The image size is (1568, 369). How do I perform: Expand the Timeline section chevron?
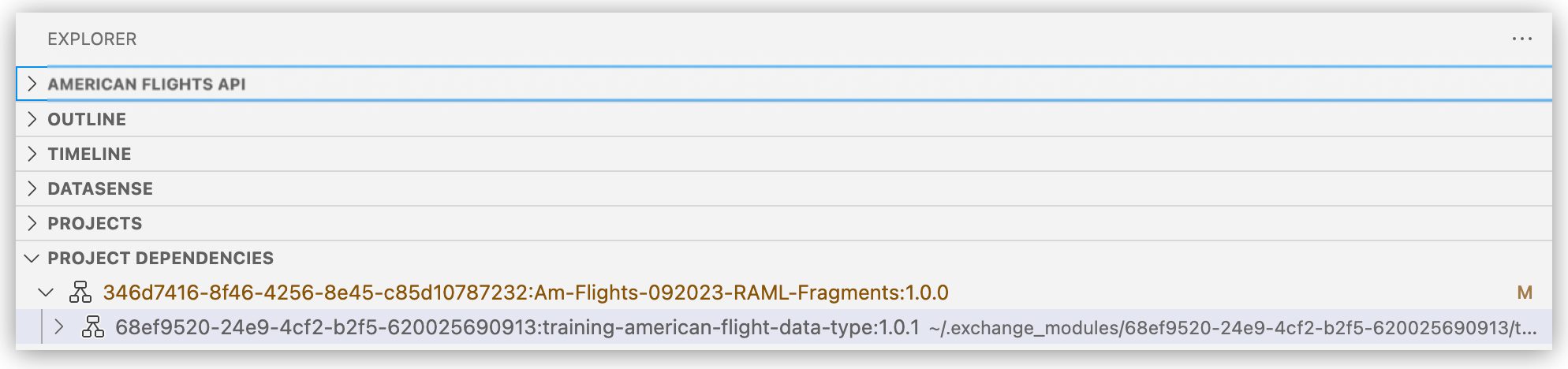tap(32, 154)
